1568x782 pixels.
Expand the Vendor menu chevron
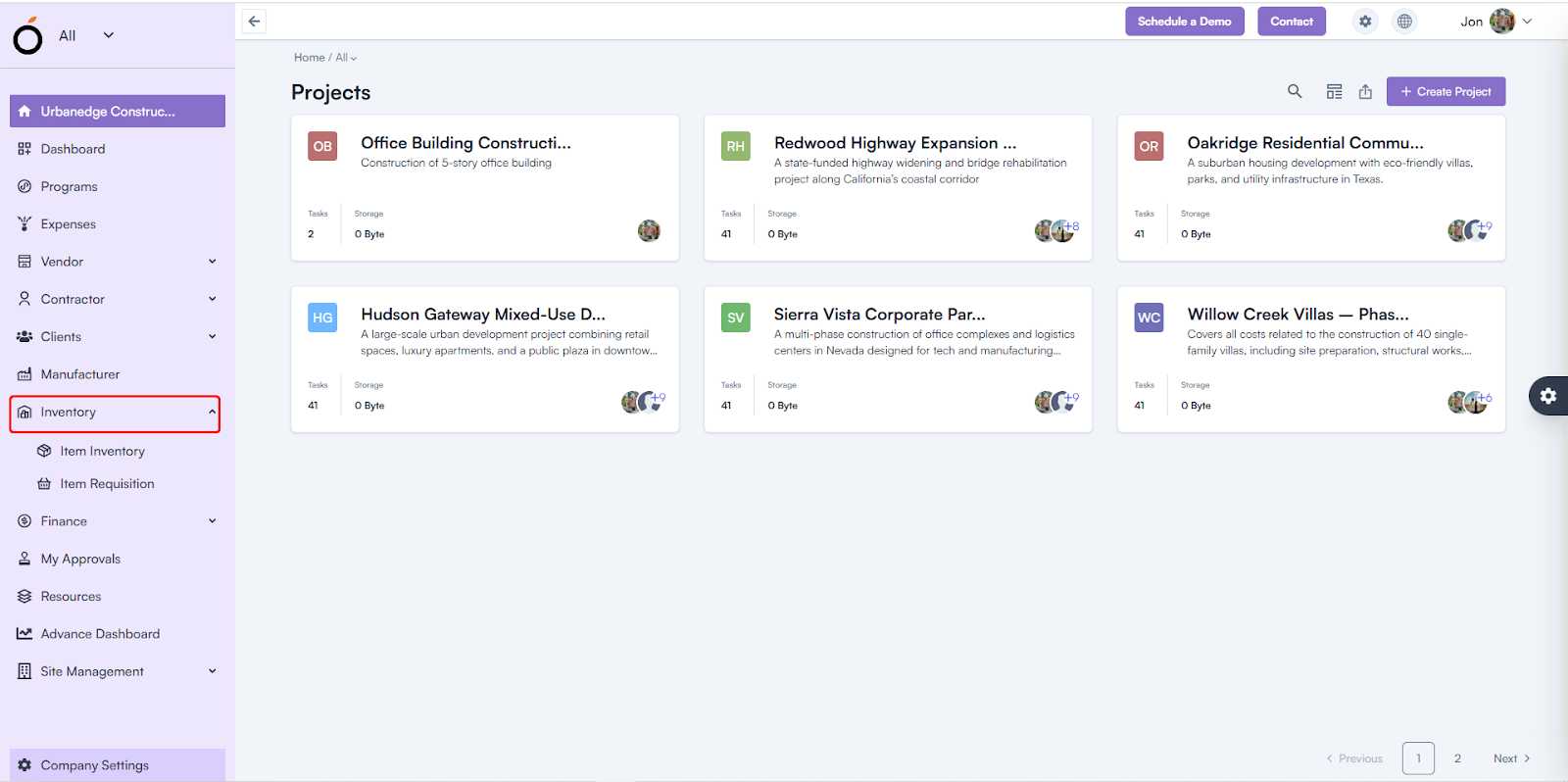[x=213, y=262]
